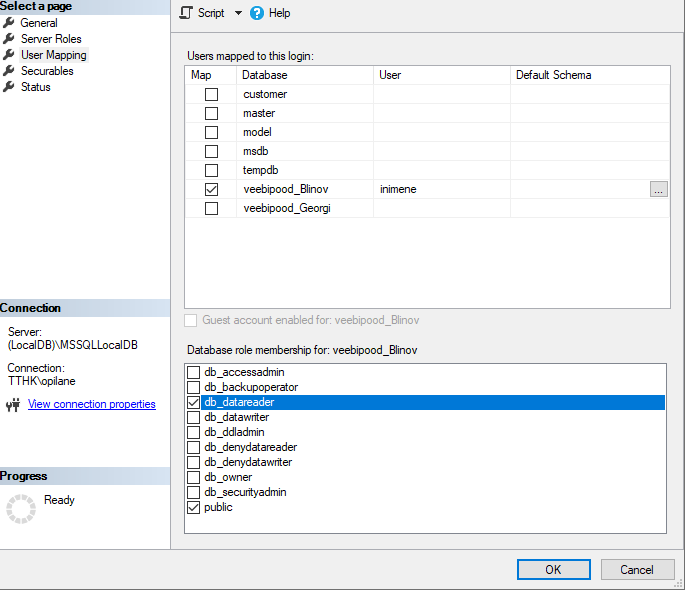Screen dimensions: 685x590
Task: Click the Script scroll icon
Action: point(186,13)
